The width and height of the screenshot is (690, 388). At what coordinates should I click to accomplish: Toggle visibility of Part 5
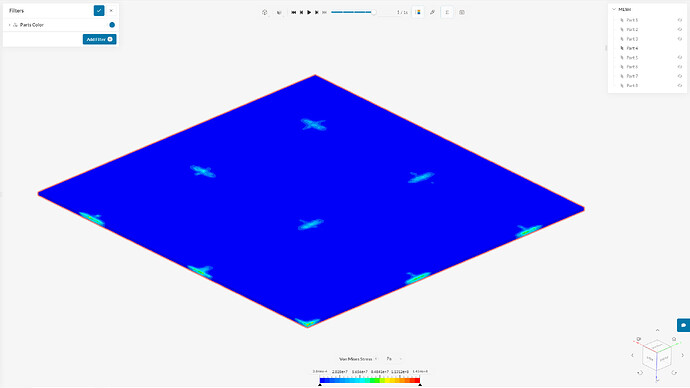click(680, 58)
